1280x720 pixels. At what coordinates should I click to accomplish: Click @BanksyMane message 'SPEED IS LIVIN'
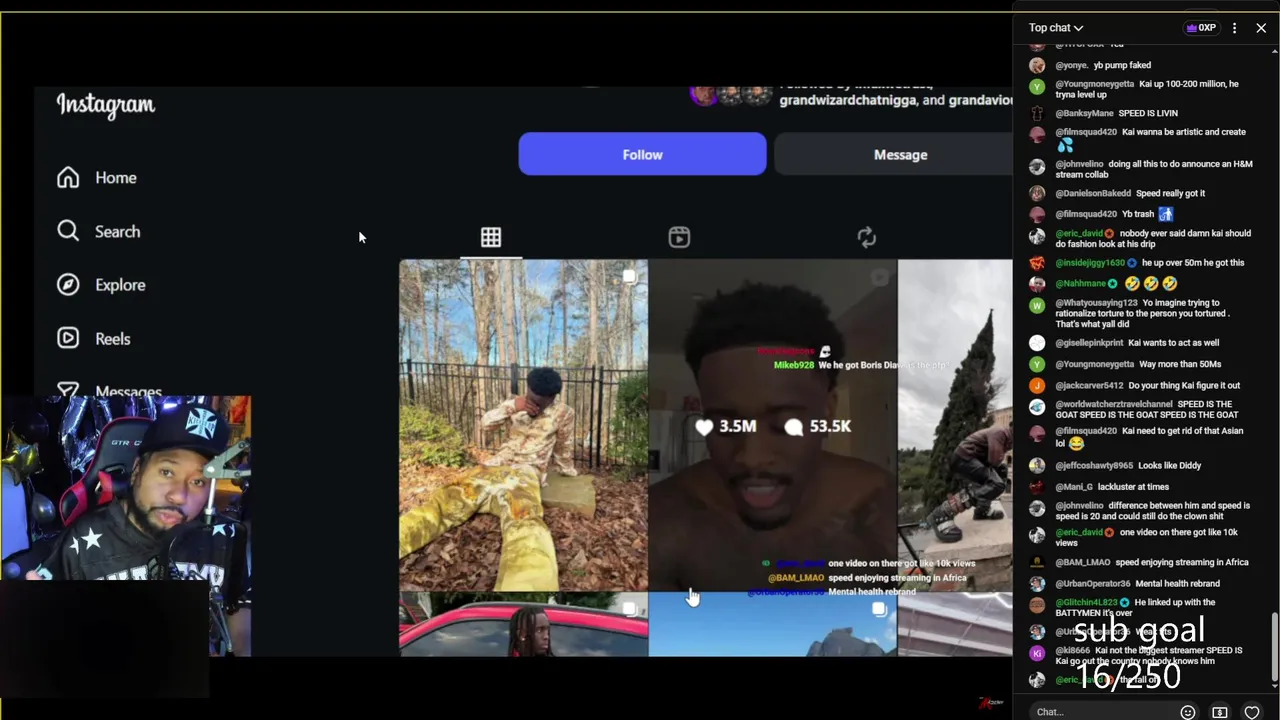1116,113
